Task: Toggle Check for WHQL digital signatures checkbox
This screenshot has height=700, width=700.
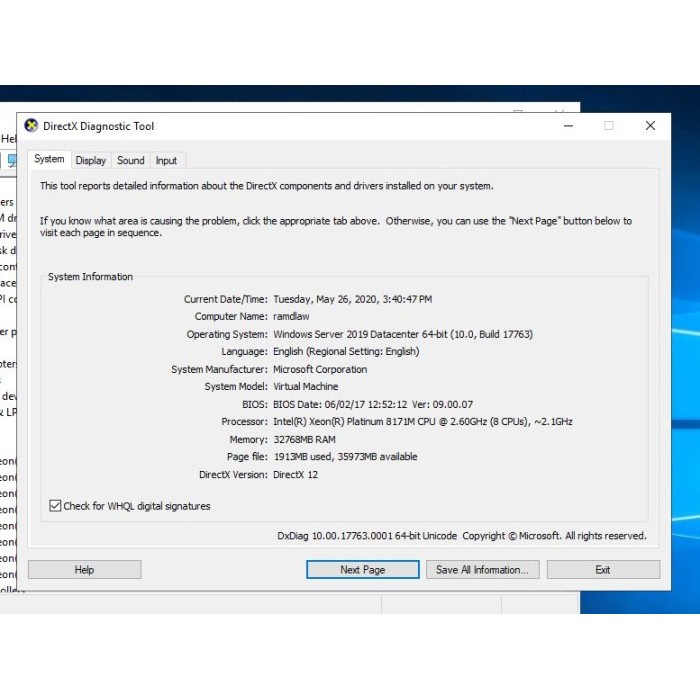Action: [55, 506]
